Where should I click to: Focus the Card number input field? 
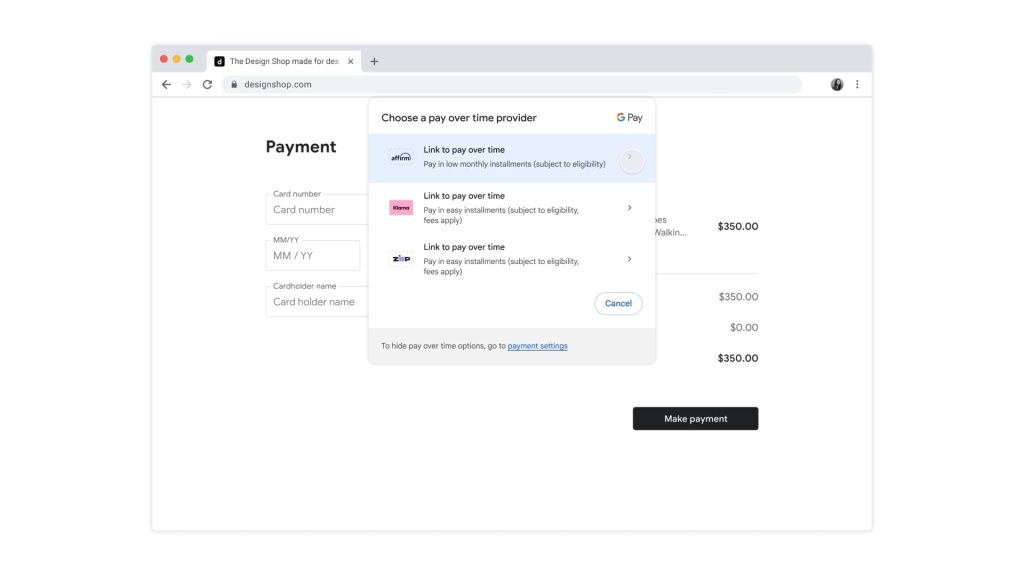tap(315, 210)
